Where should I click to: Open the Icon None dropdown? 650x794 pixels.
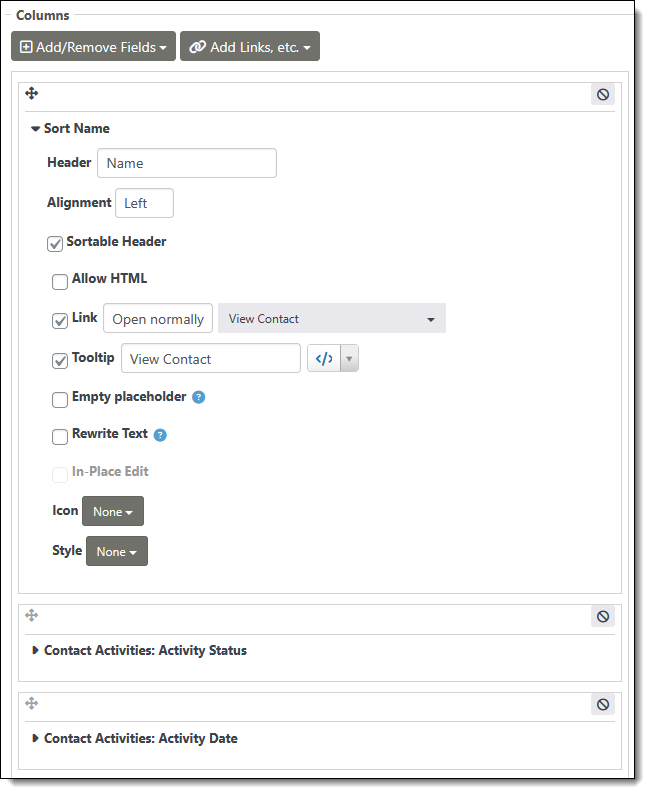112,512
